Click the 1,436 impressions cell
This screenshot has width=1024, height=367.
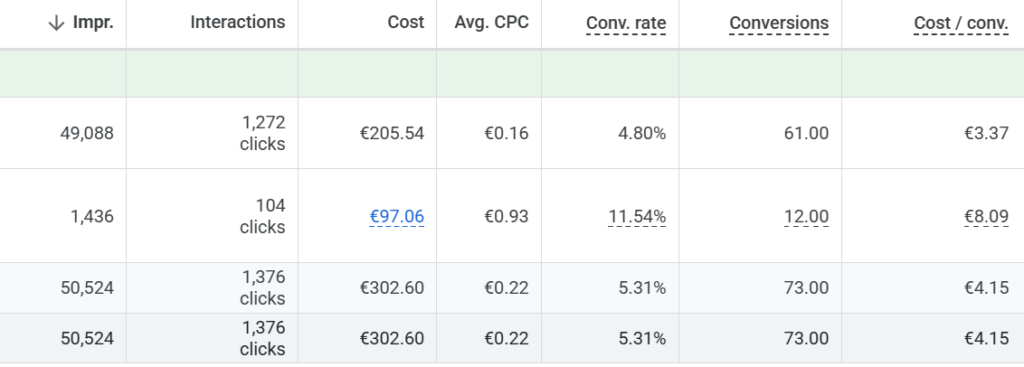pos(92,216)
